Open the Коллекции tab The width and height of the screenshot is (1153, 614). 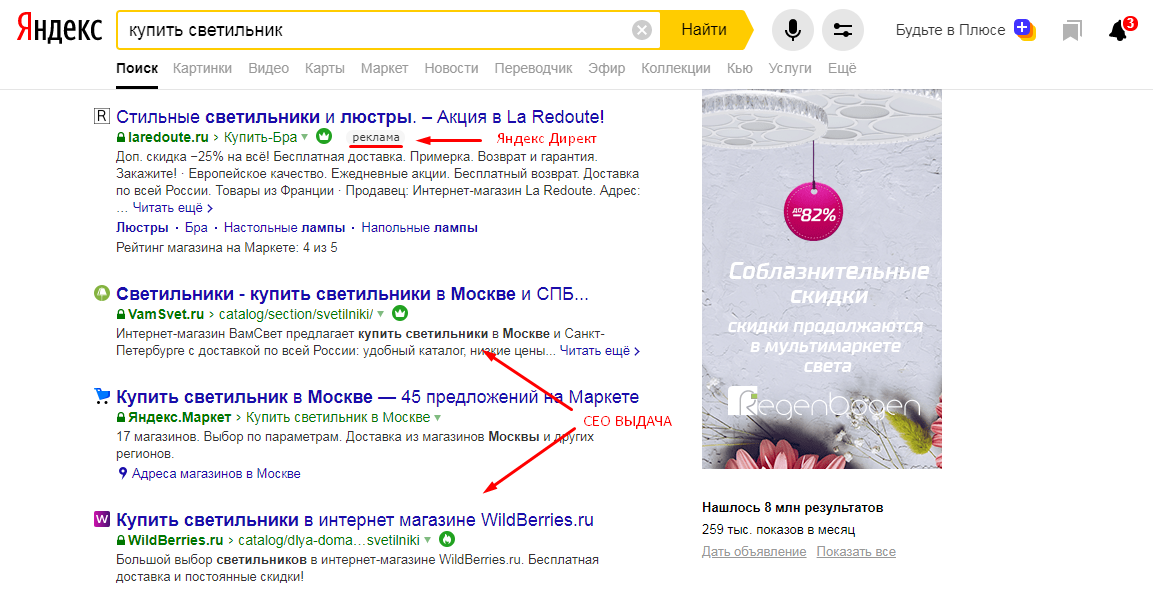(676, 68)
